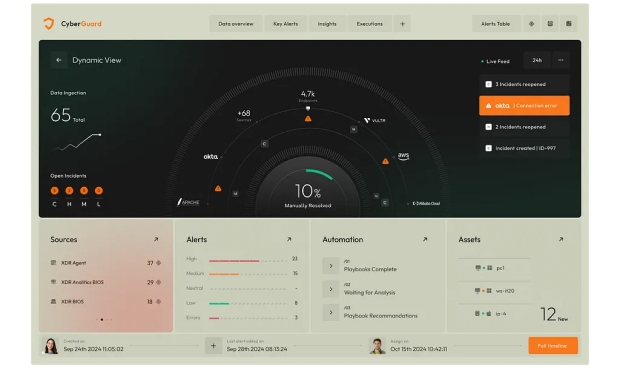Expand Playbooks Complete item

(x=331, y=266)
